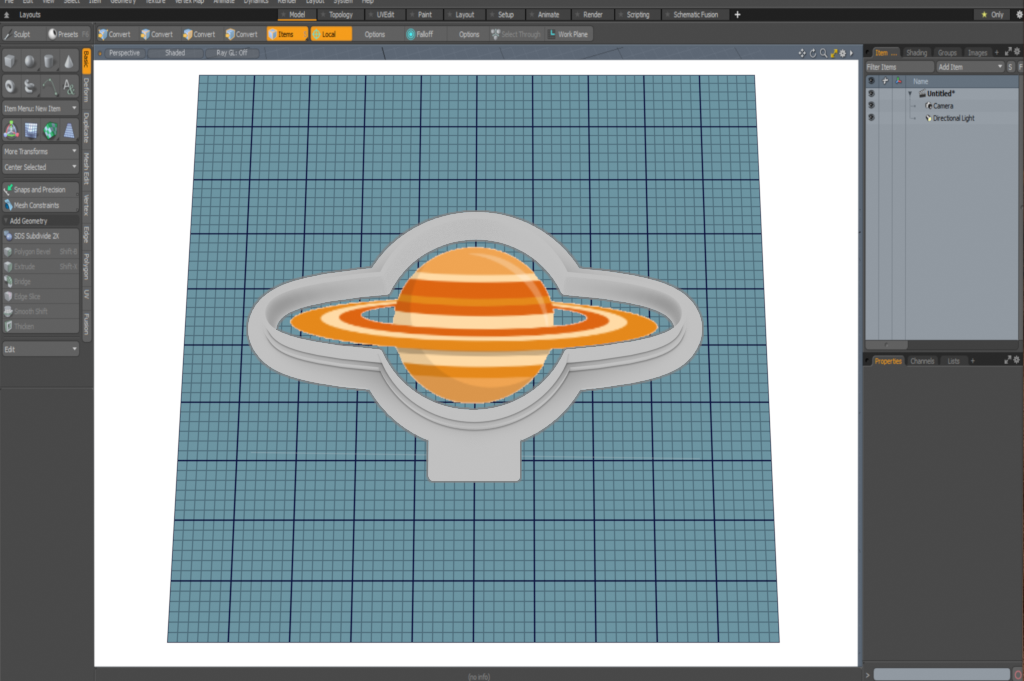Image resolution: width=1024 pixels, height=681 pixels.
Task: Click the Transform tool icon
Action: 11,130
